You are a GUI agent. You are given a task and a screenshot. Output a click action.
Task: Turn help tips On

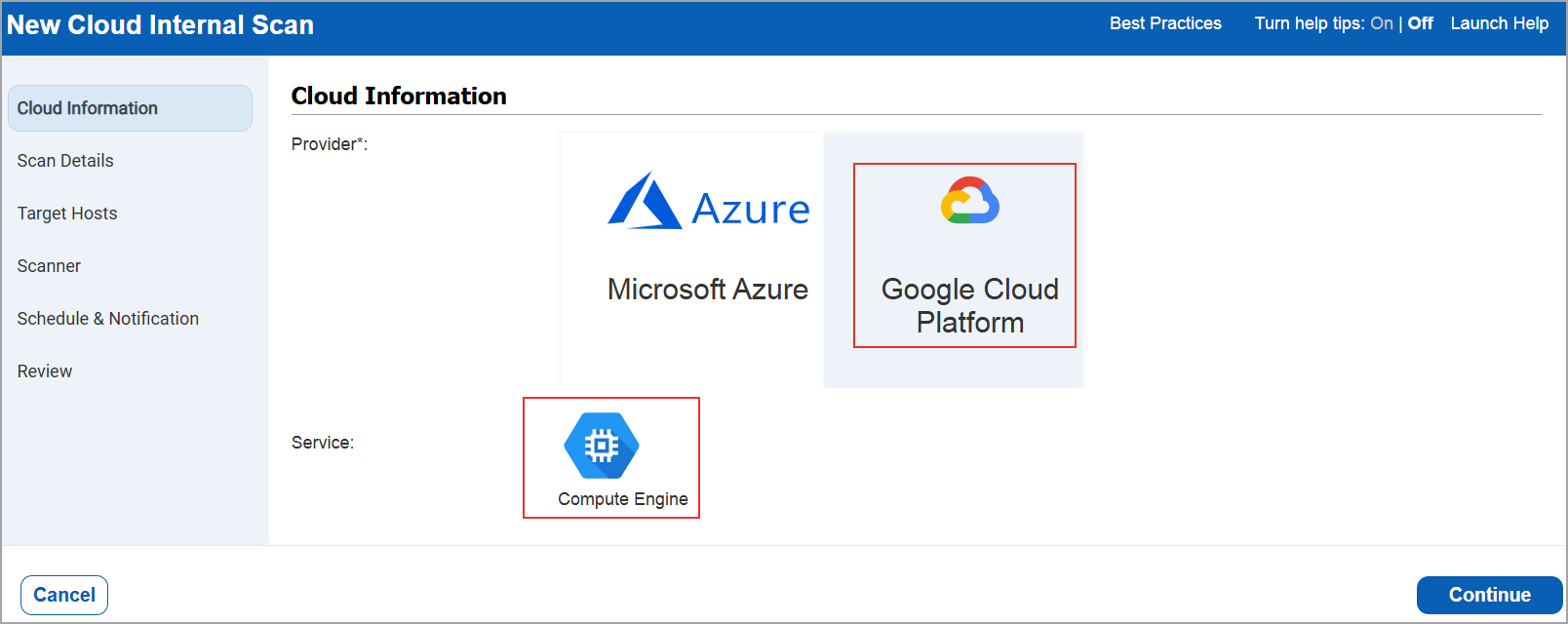tap(1382, 23)
